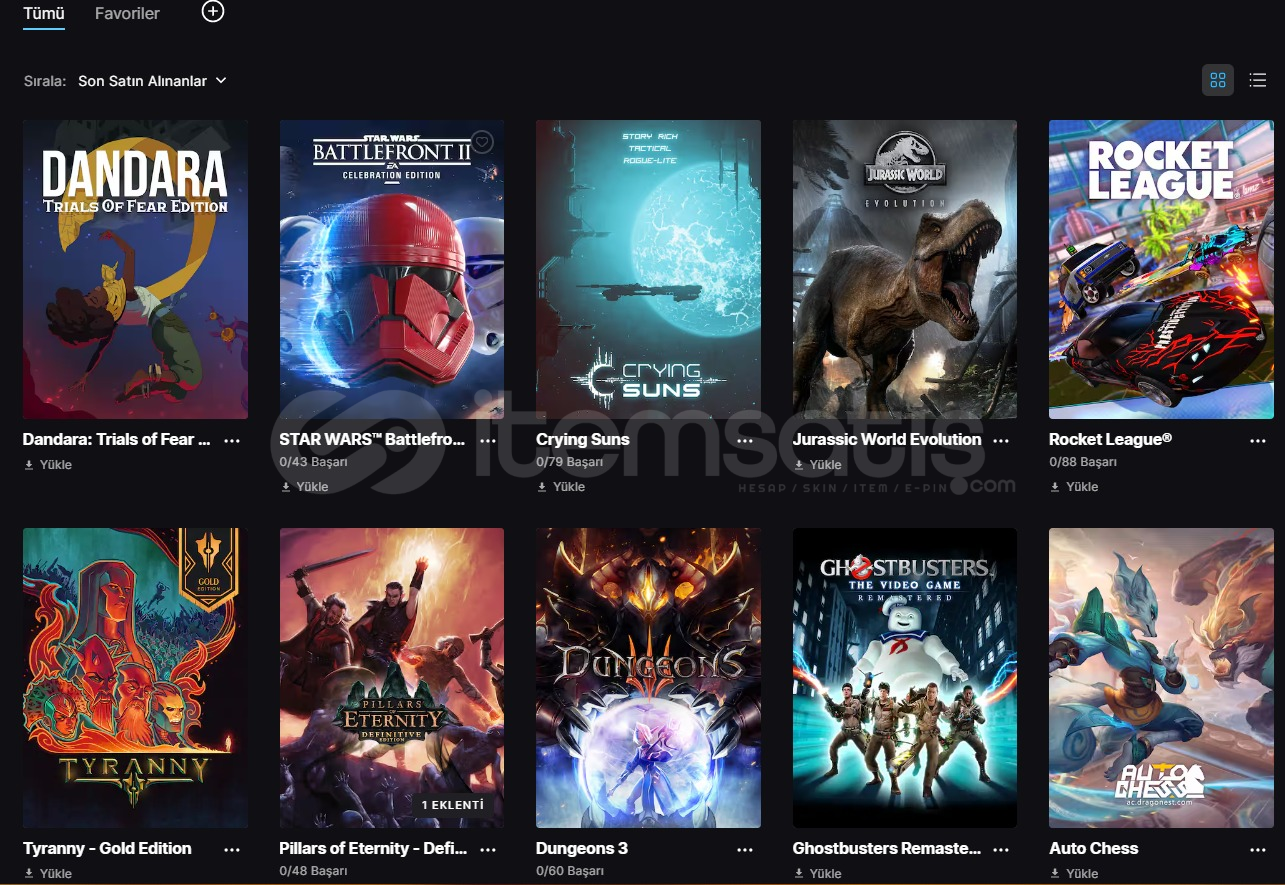Viewport: 1285px width, 885px height.
Task: Open the Son Satın Alınanlar sort dropdown
Action: click(x=152, y=81)
